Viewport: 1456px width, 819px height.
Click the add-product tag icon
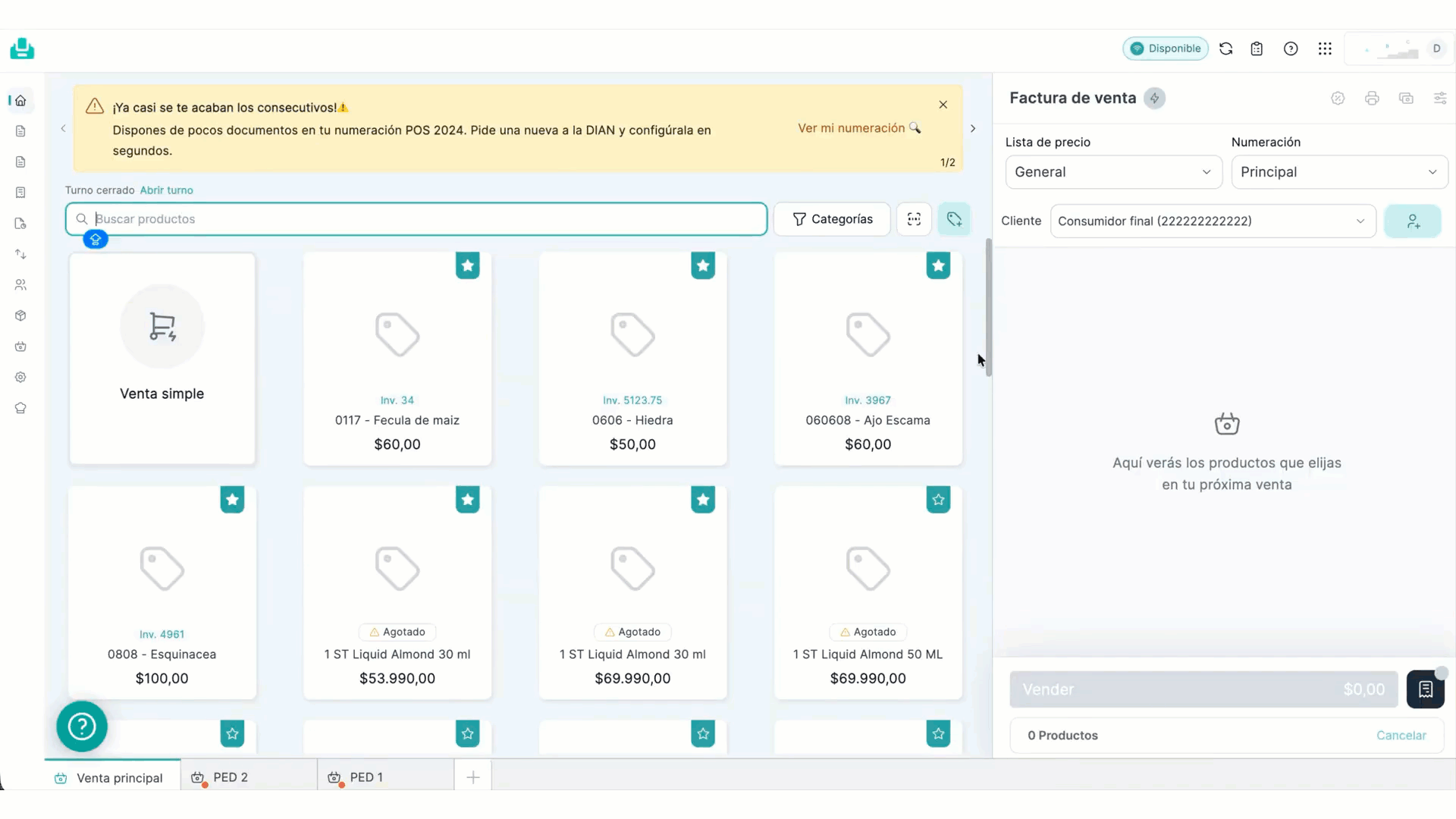click(954, 219)
